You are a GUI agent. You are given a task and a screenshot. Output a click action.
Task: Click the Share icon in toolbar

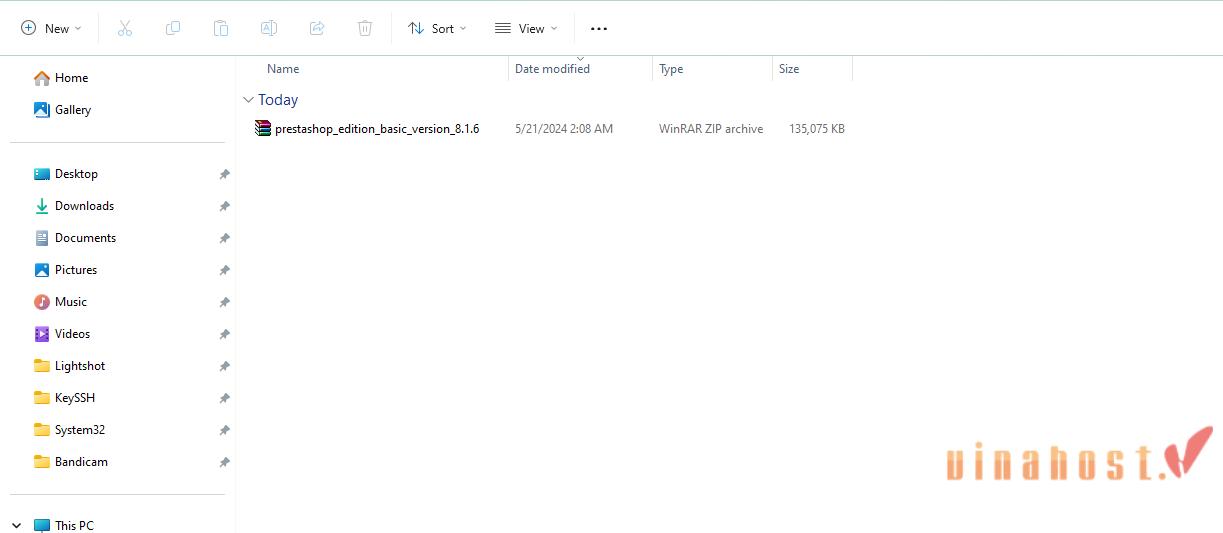[x=317, y=29]
